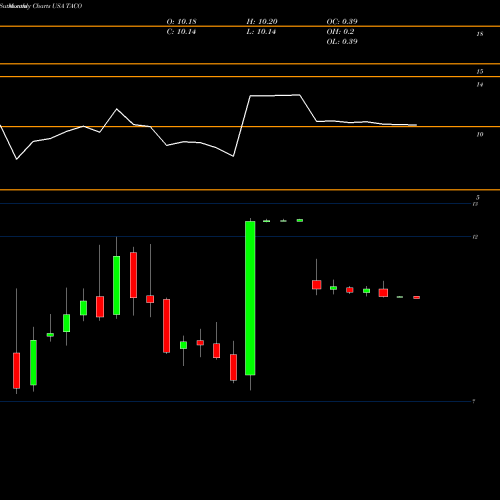Image resolution: width=500 pixels, height=500 pixels.
Task: Click the "15" price axis label
Action: click(480, 71)
